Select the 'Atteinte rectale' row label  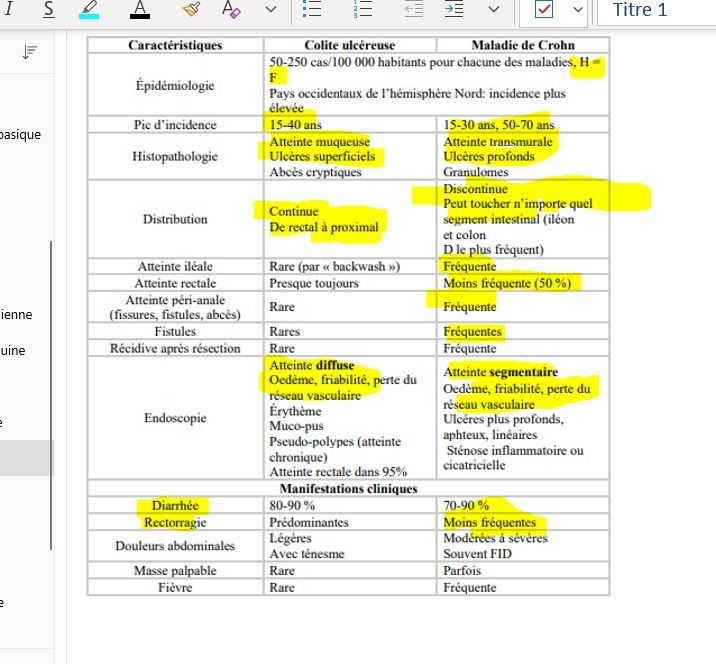[x=175, y=283]
